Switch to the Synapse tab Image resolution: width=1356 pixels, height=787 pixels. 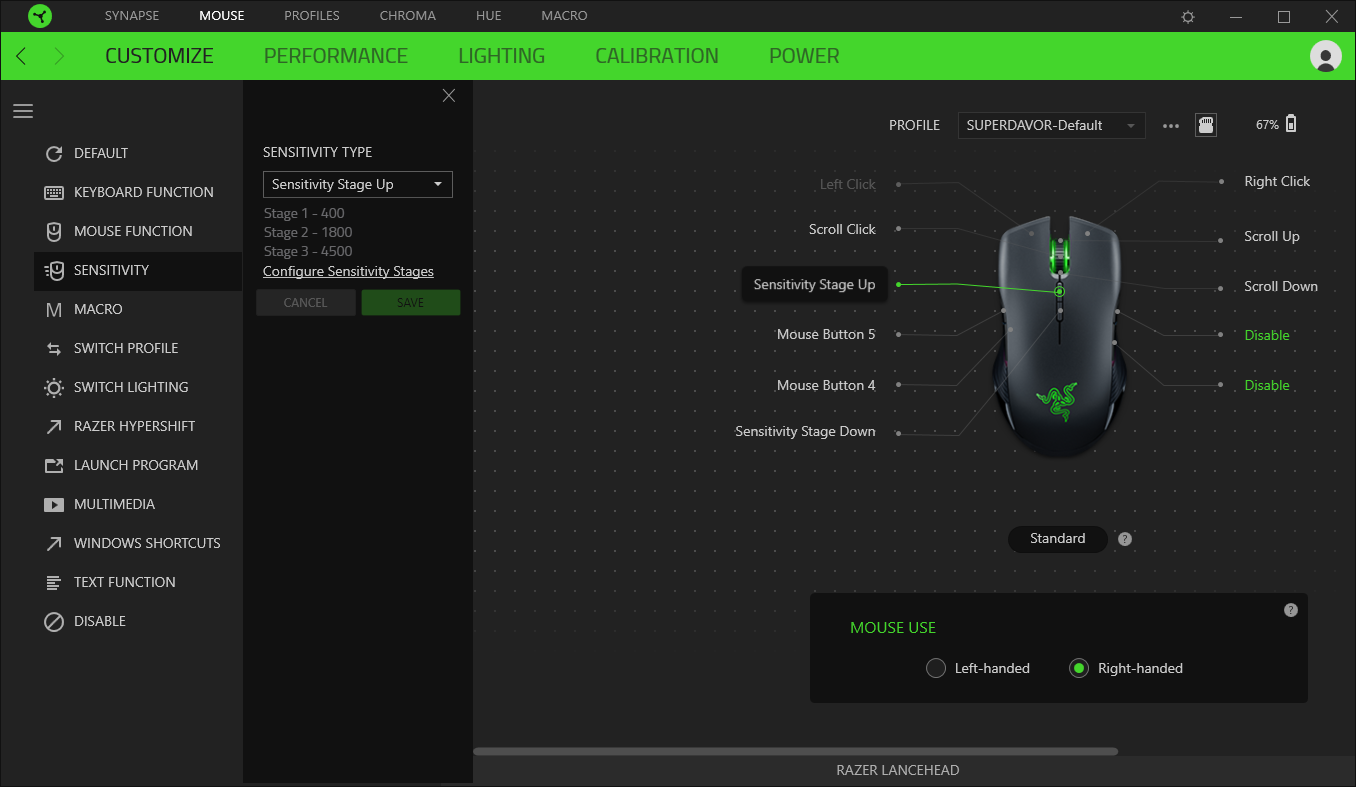(x=132, y=16)
